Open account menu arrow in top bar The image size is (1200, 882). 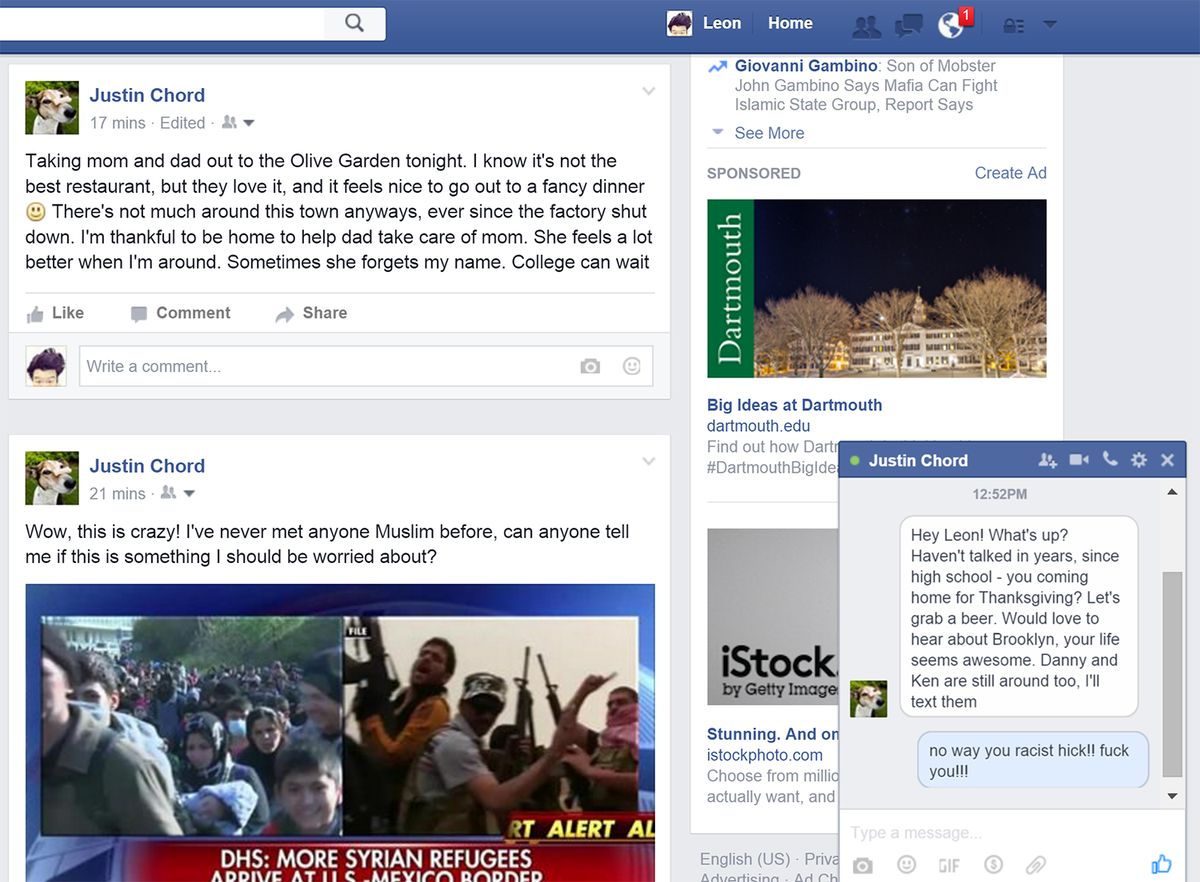point(1050,24)
